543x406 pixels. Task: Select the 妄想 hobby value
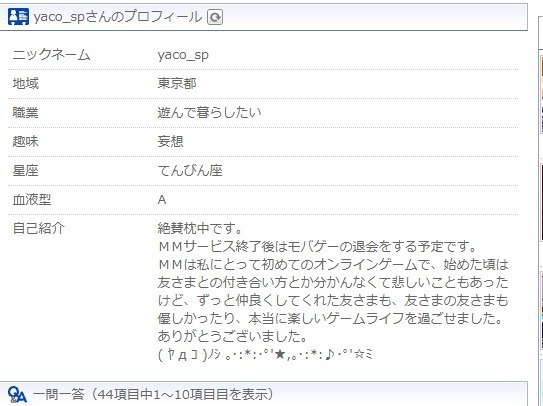point(170,141)
